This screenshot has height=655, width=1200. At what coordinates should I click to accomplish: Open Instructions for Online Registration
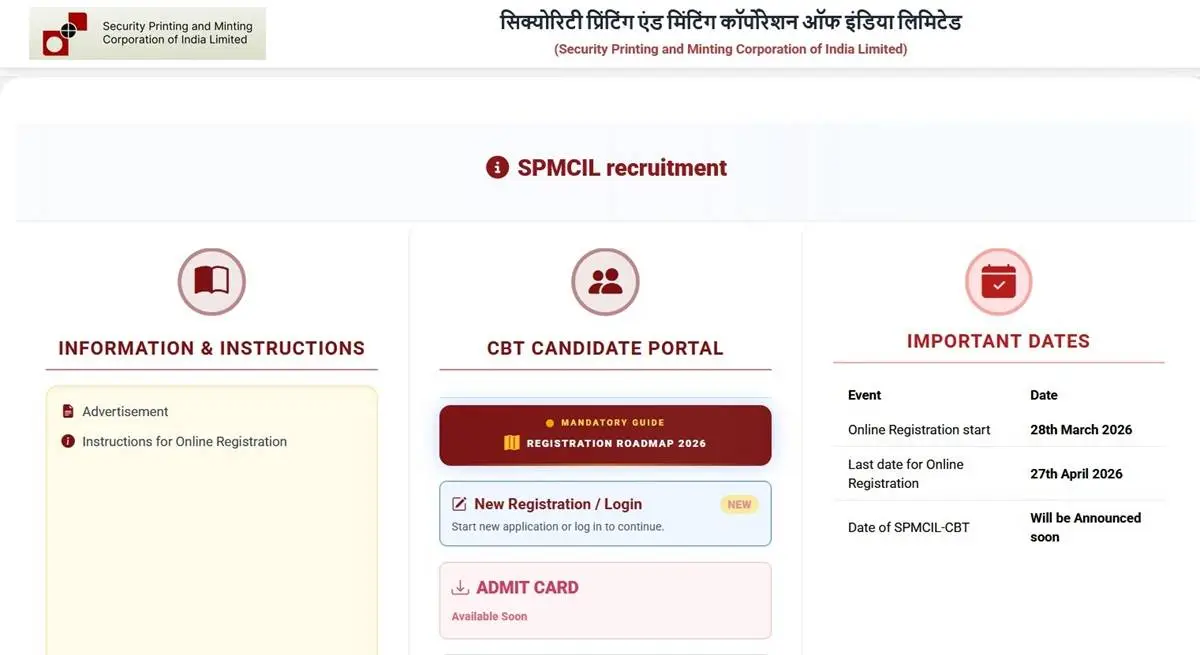184,440
